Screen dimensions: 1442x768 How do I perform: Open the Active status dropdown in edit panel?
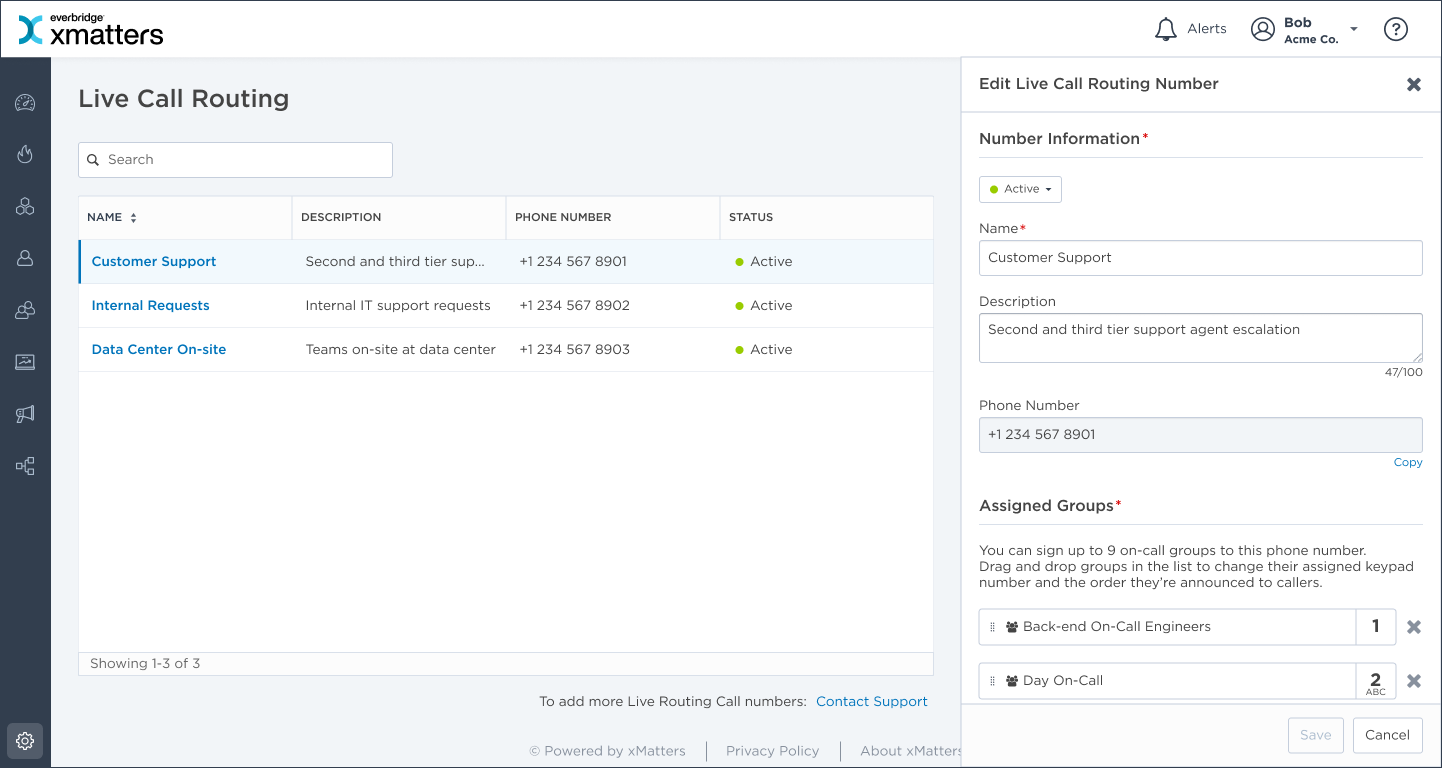click(1020, 189)
